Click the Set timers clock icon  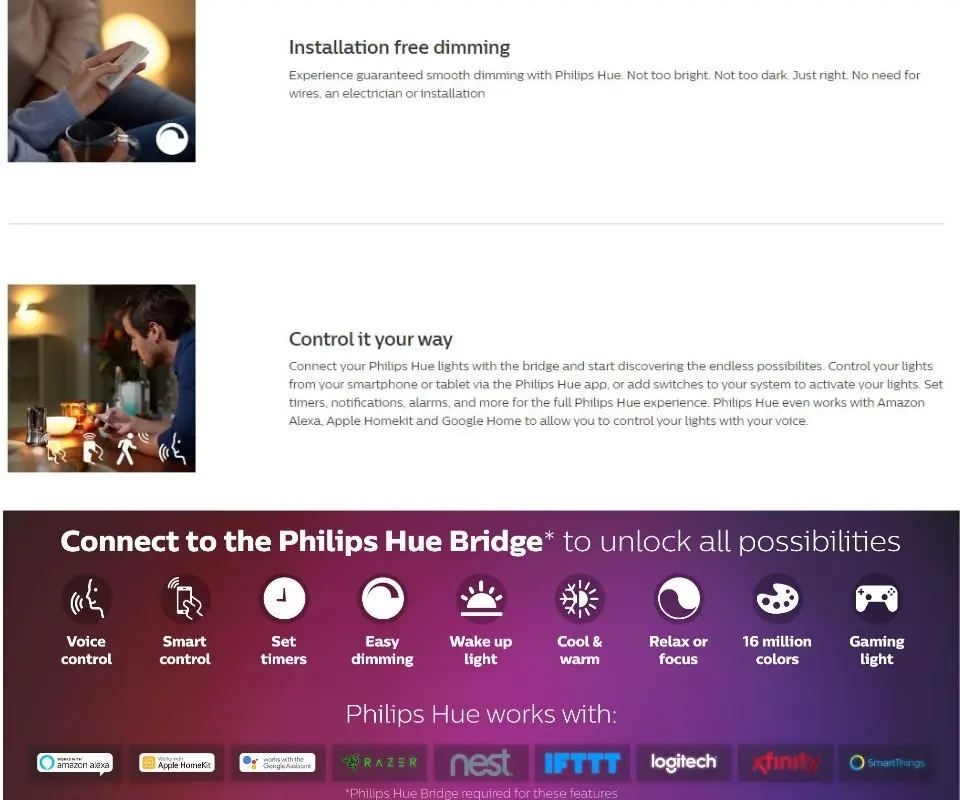click(284, 599)
